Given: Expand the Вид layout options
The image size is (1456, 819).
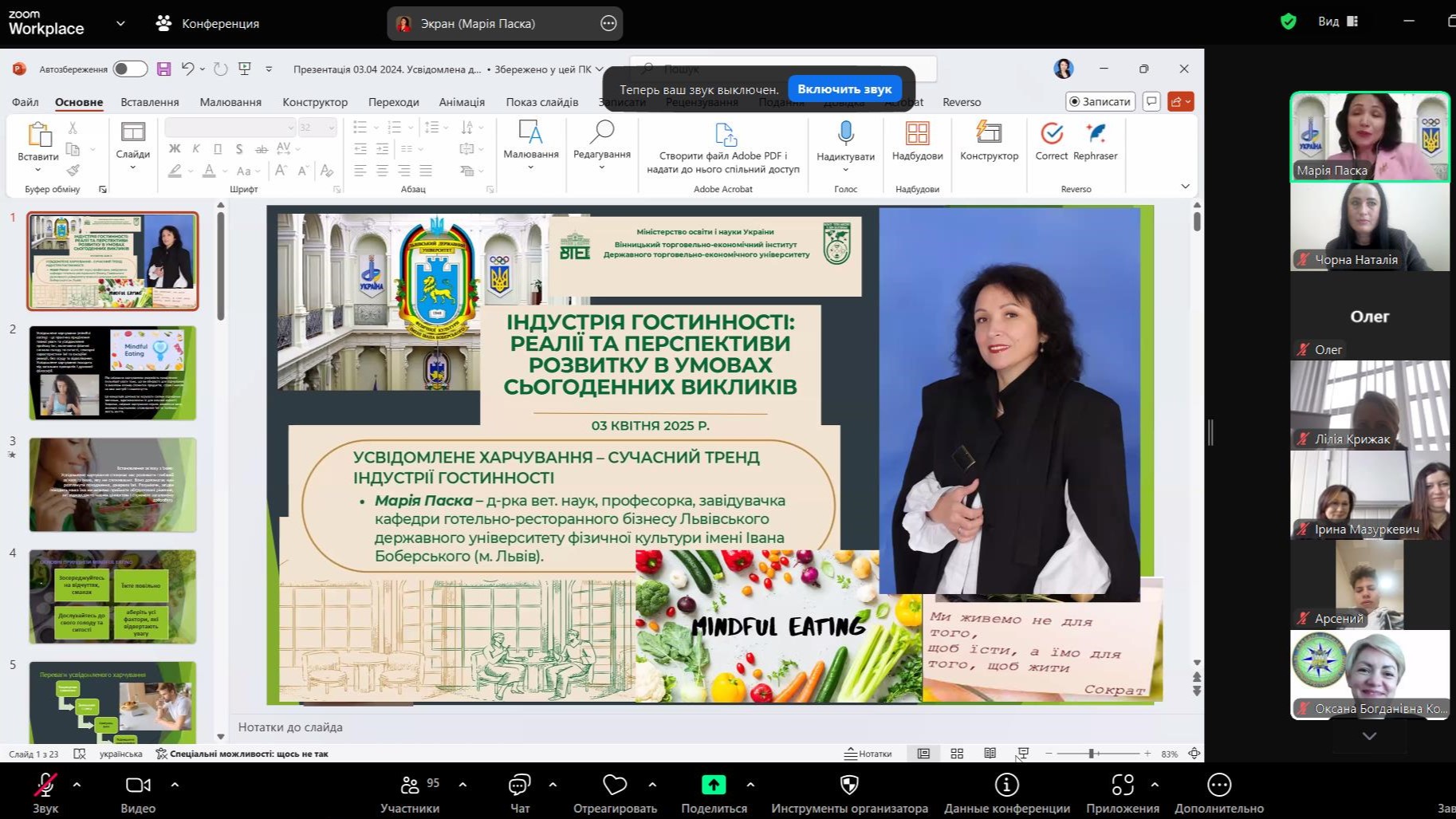Looking at the screenshot, I should tap(1338, 22).
